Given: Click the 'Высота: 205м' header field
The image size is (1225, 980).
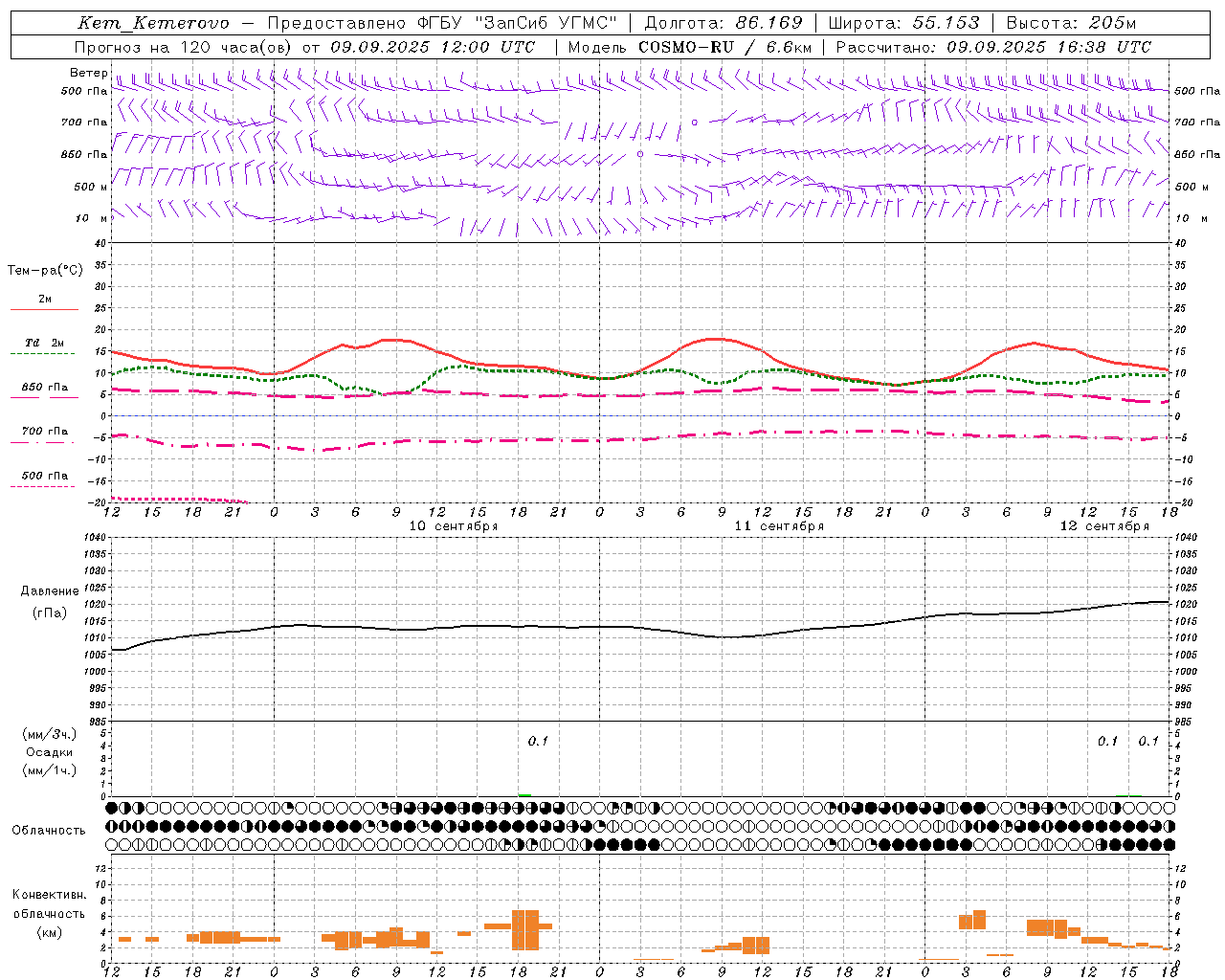Looking at the screenshot, I should point(1071,23).
